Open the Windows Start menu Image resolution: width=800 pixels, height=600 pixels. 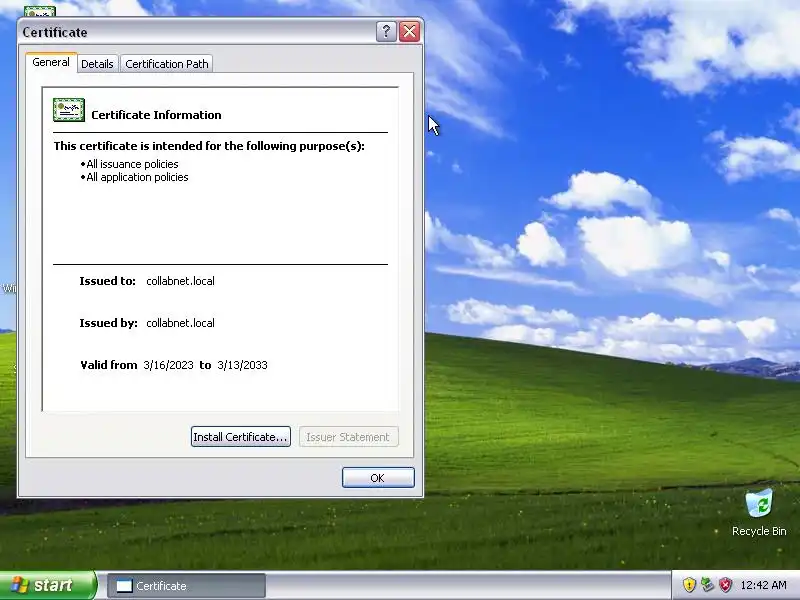point(47,585)
